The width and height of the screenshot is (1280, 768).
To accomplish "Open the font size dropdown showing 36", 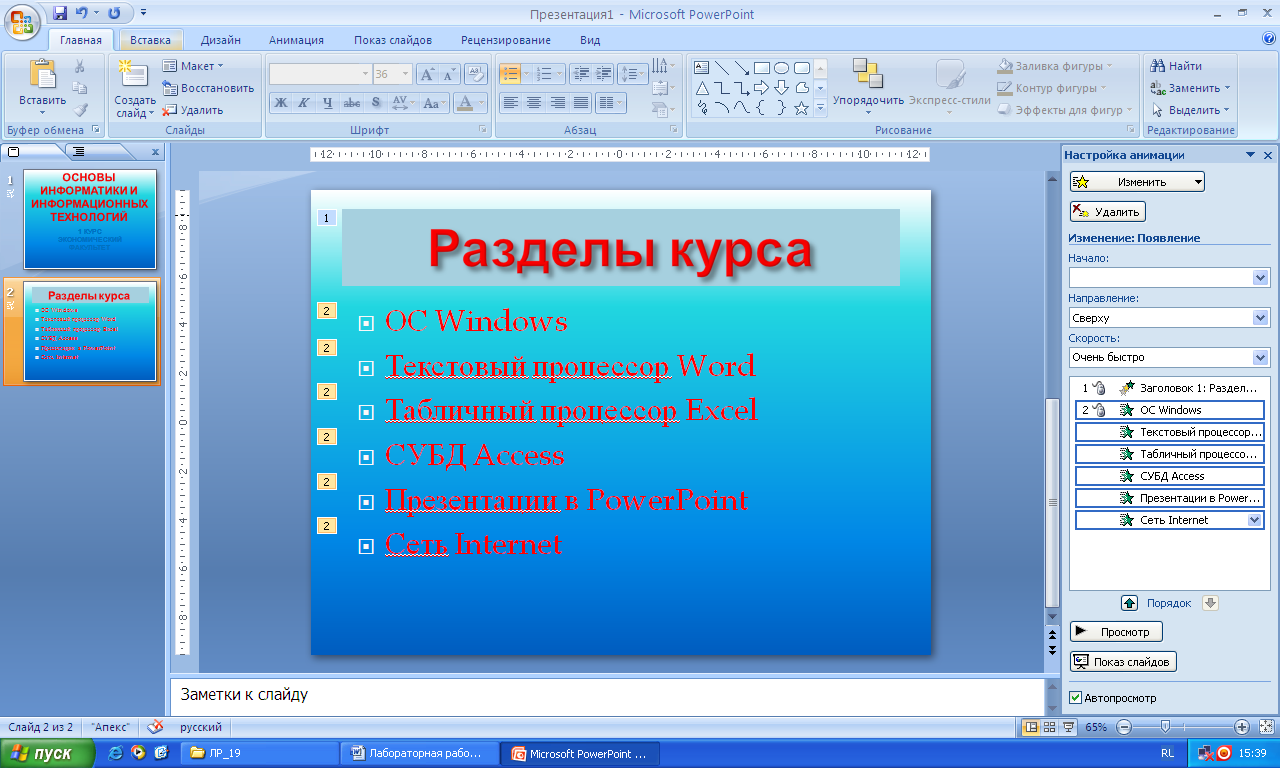I will click(405, 74).
